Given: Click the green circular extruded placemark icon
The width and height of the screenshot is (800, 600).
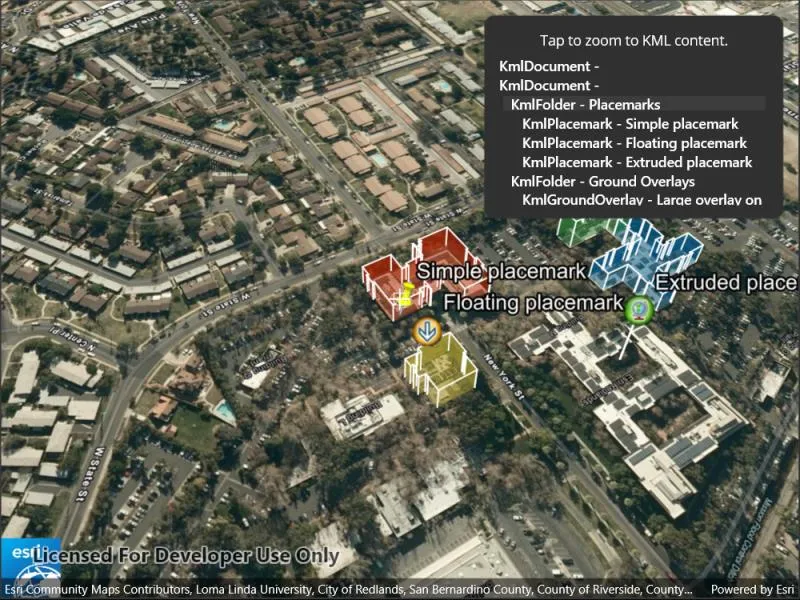Looking at the screenshot, I should (x=639, y=309).
